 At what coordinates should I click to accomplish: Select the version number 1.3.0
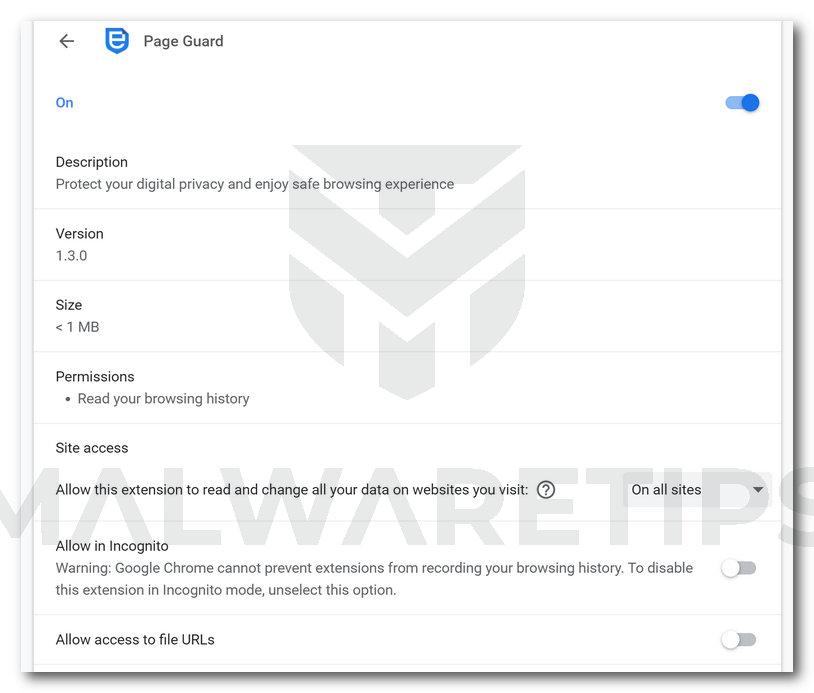tap(71, 256)
